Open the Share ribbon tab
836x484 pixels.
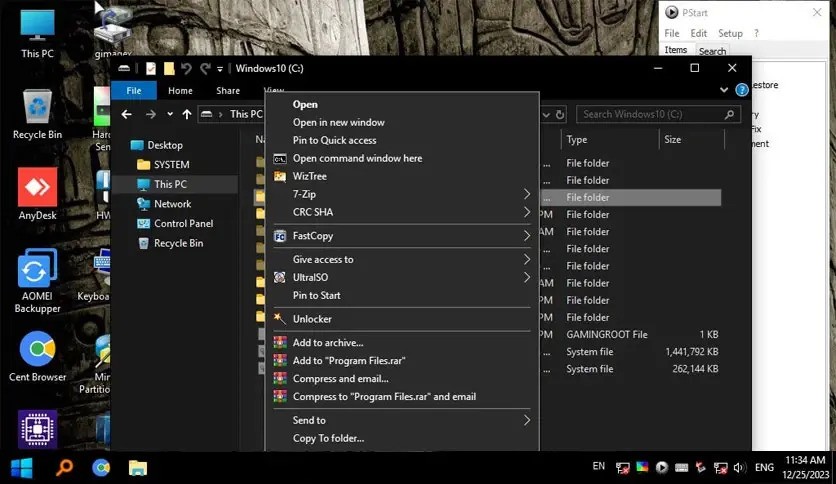point(228,91)
